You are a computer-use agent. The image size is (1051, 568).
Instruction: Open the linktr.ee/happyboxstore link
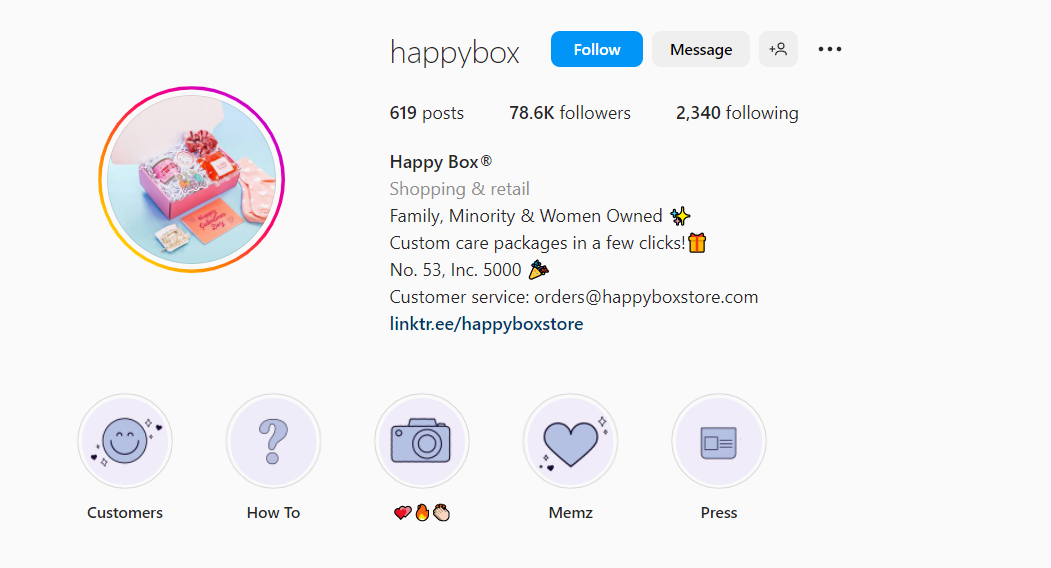pyautogui.click(x=486, y=324)
